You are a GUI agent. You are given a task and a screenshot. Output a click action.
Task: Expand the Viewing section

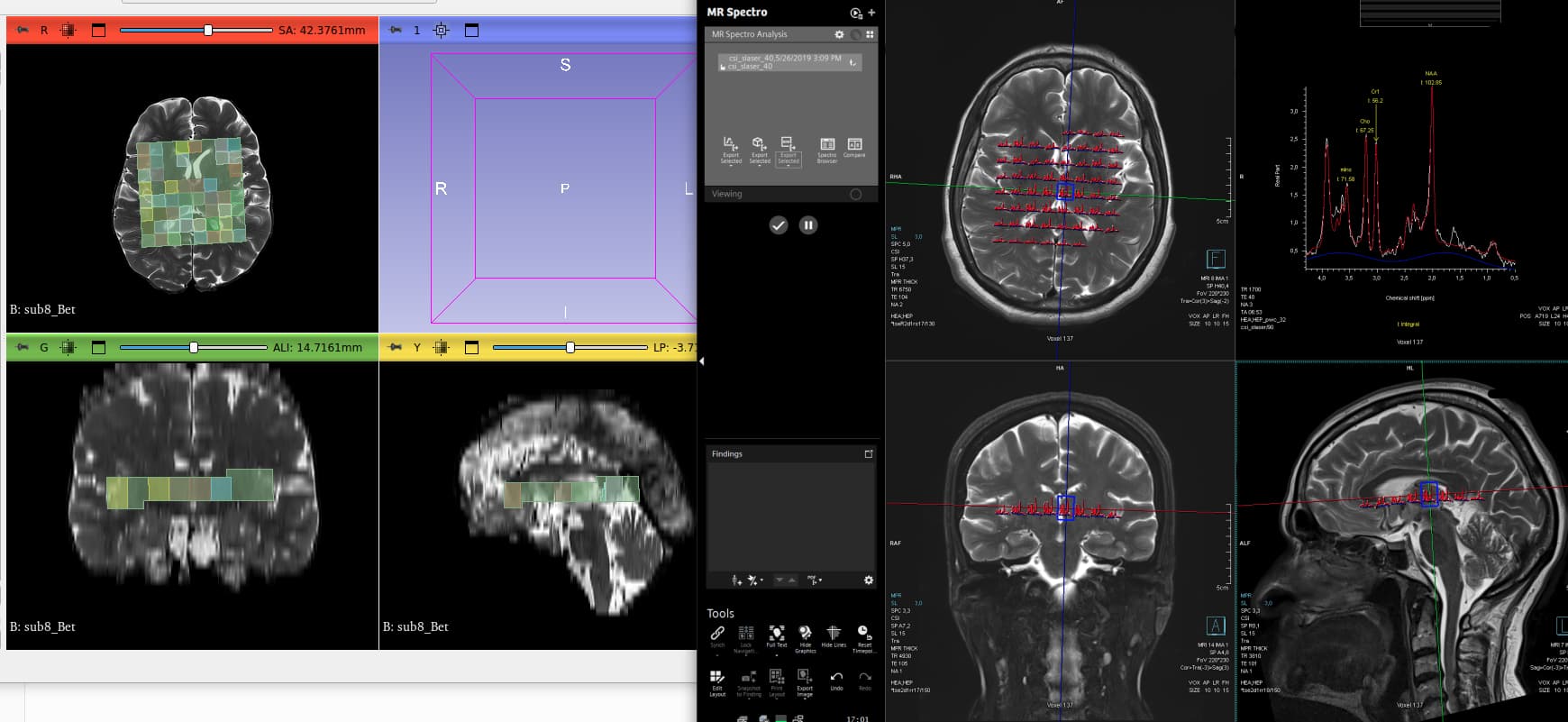click(x=855, y=194)
